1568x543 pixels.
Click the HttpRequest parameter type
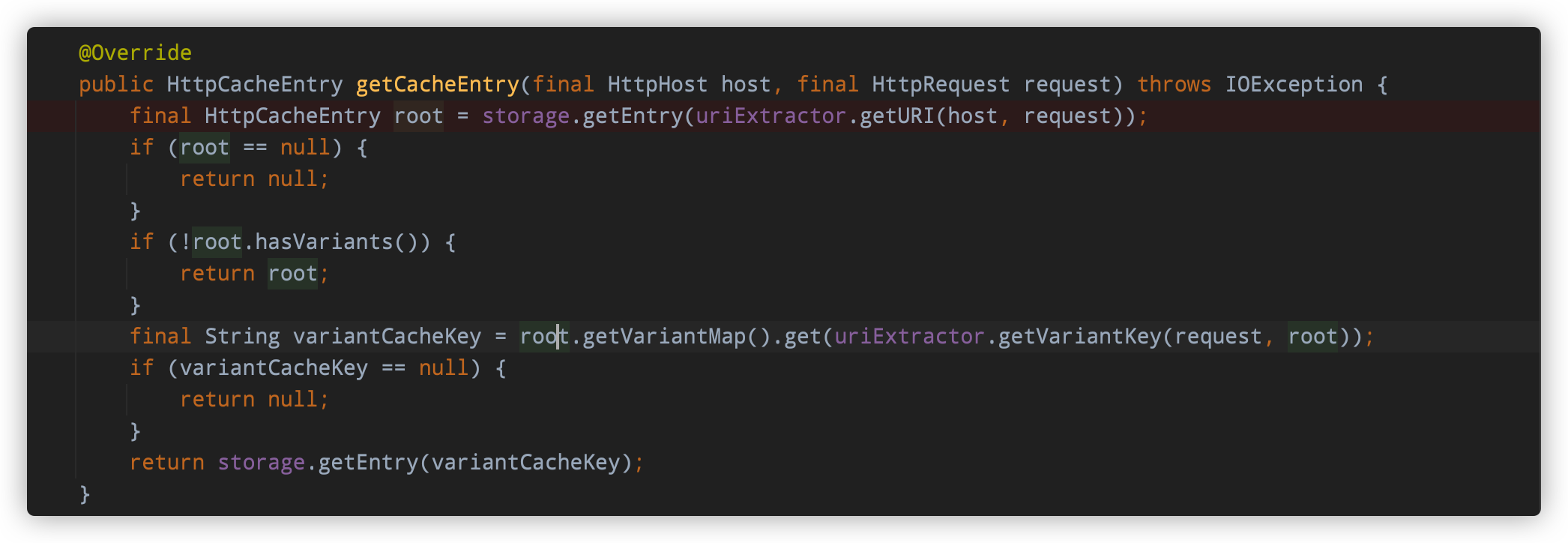(x=941, y=84)
